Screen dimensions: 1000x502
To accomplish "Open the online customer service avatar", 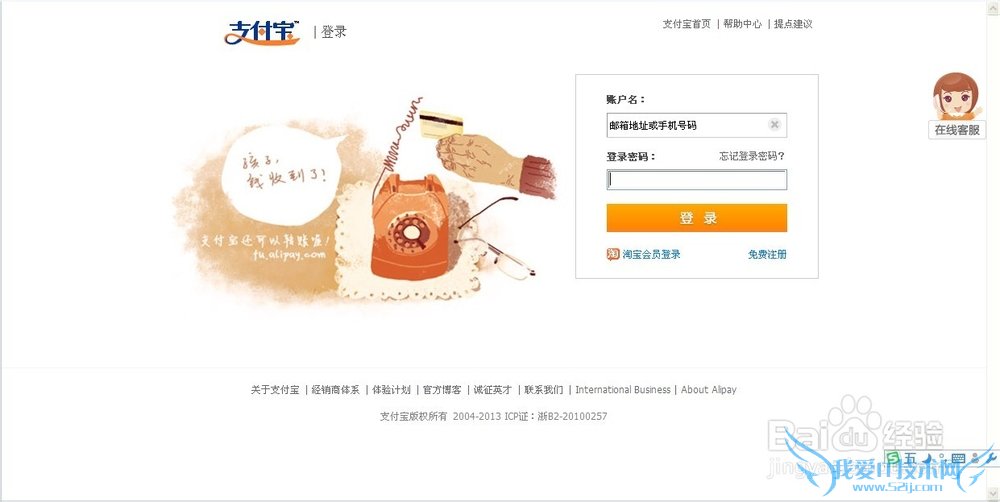I will (x=955, y=96).
